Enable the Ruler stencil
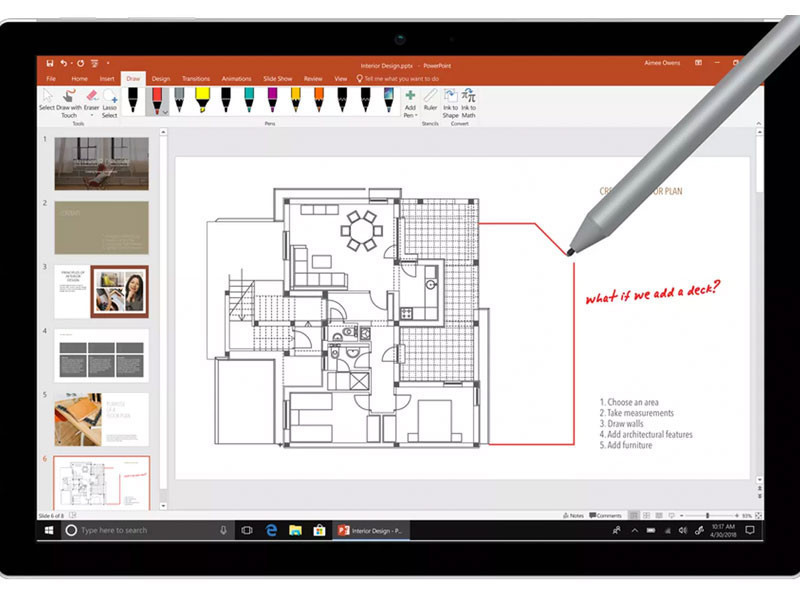Image resolution: width=800 pixels, height=600 pixels. (x=430, y=102)
